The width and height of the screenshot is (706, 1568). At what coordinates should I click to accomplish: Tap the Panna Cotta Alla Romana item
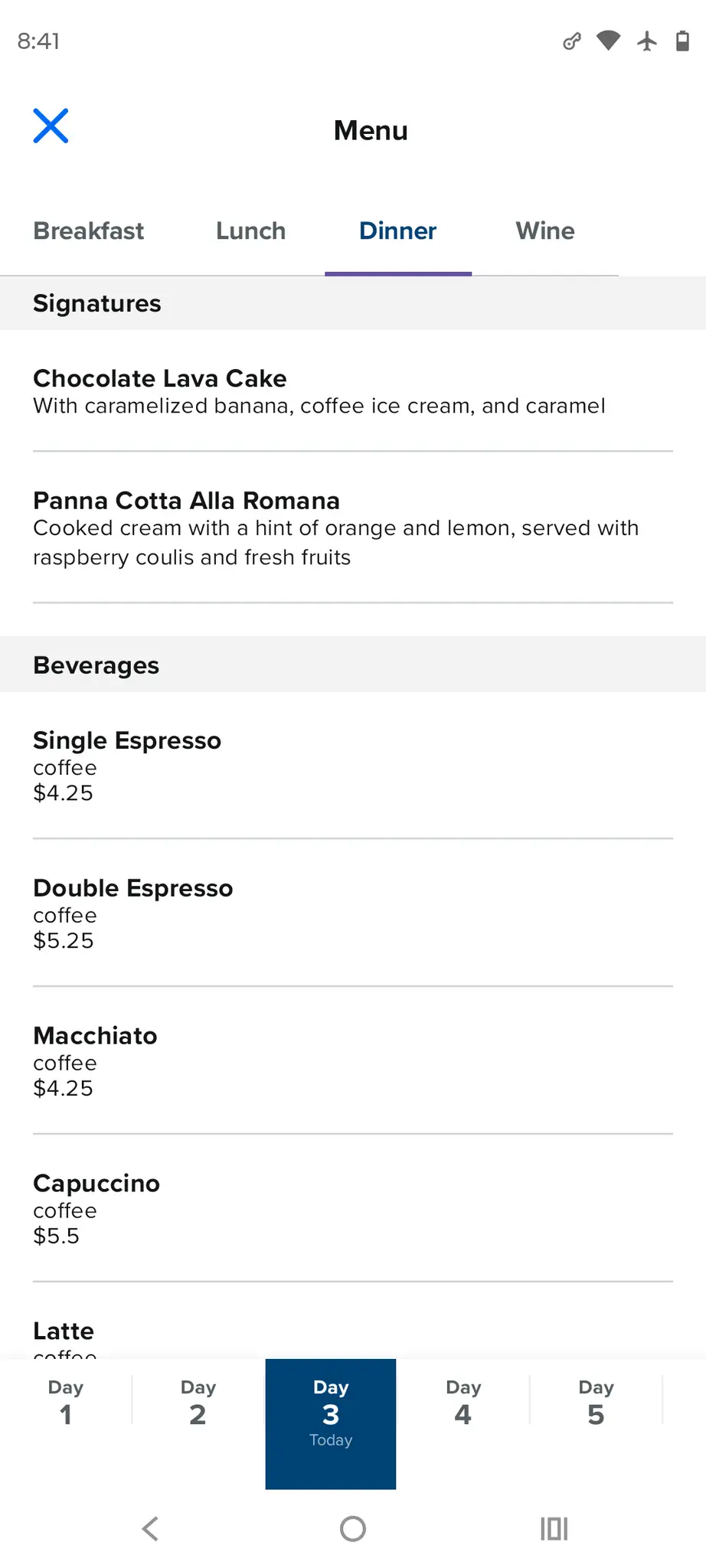pyautogui.click(x=352, y=528)
